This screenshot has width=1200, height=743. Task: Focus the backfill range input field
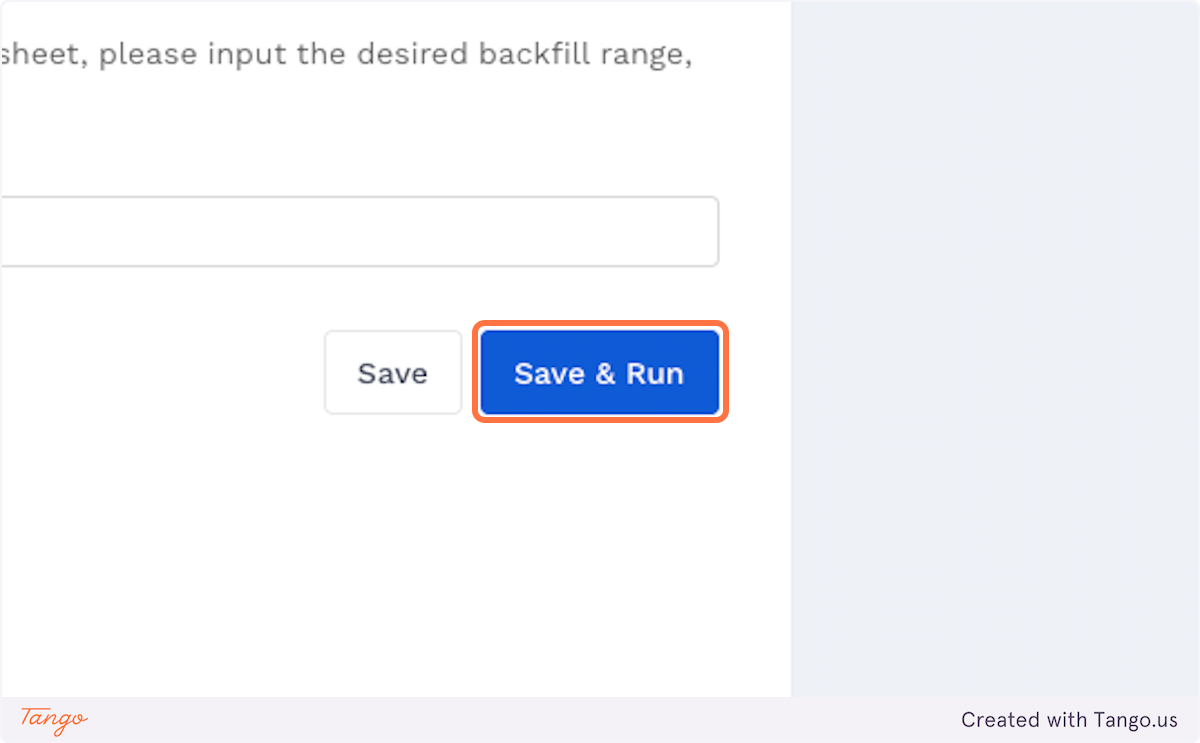click(358, 232)
